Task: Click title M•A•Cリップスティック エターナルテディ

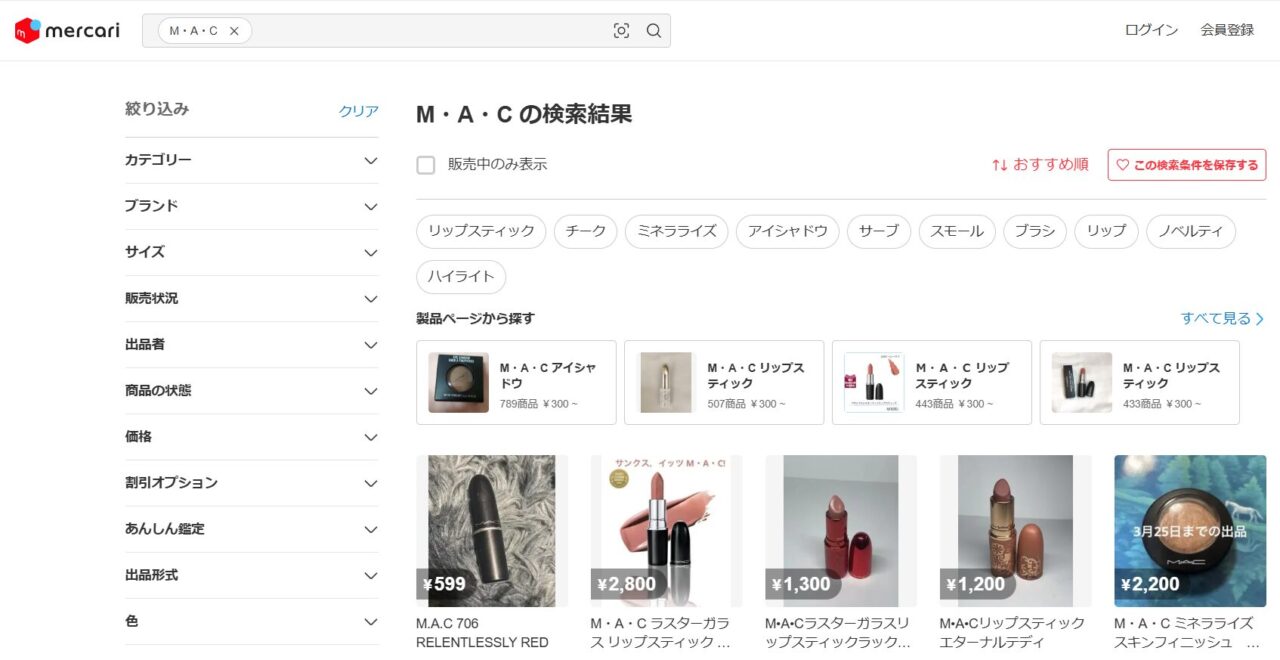Action: point(1012,632)
